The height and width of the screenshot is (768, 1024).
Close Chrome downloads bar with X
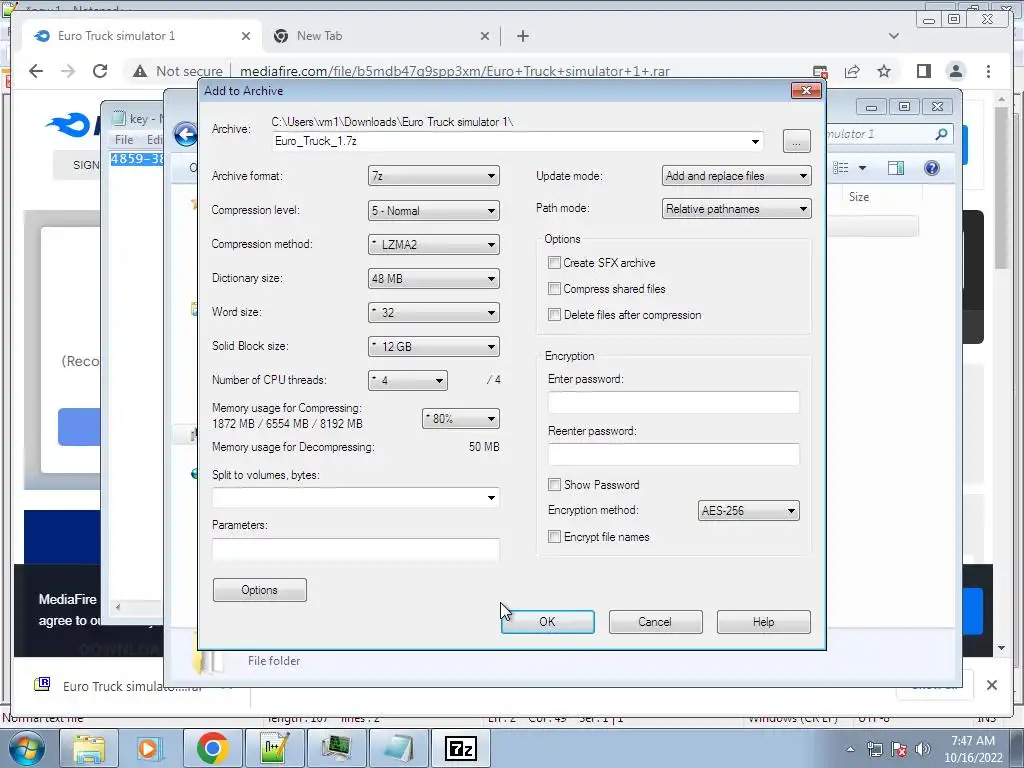(x=992, y=685)
